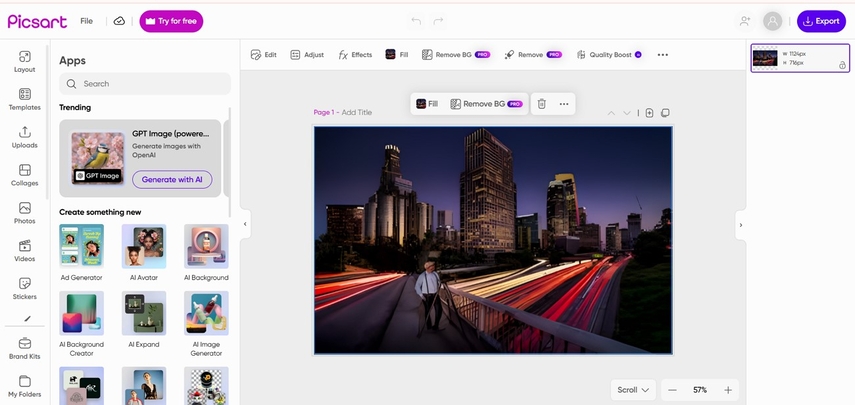Zoom out with the minus button
The width and height of the screenshot is (855, 405).
point(672,390)
